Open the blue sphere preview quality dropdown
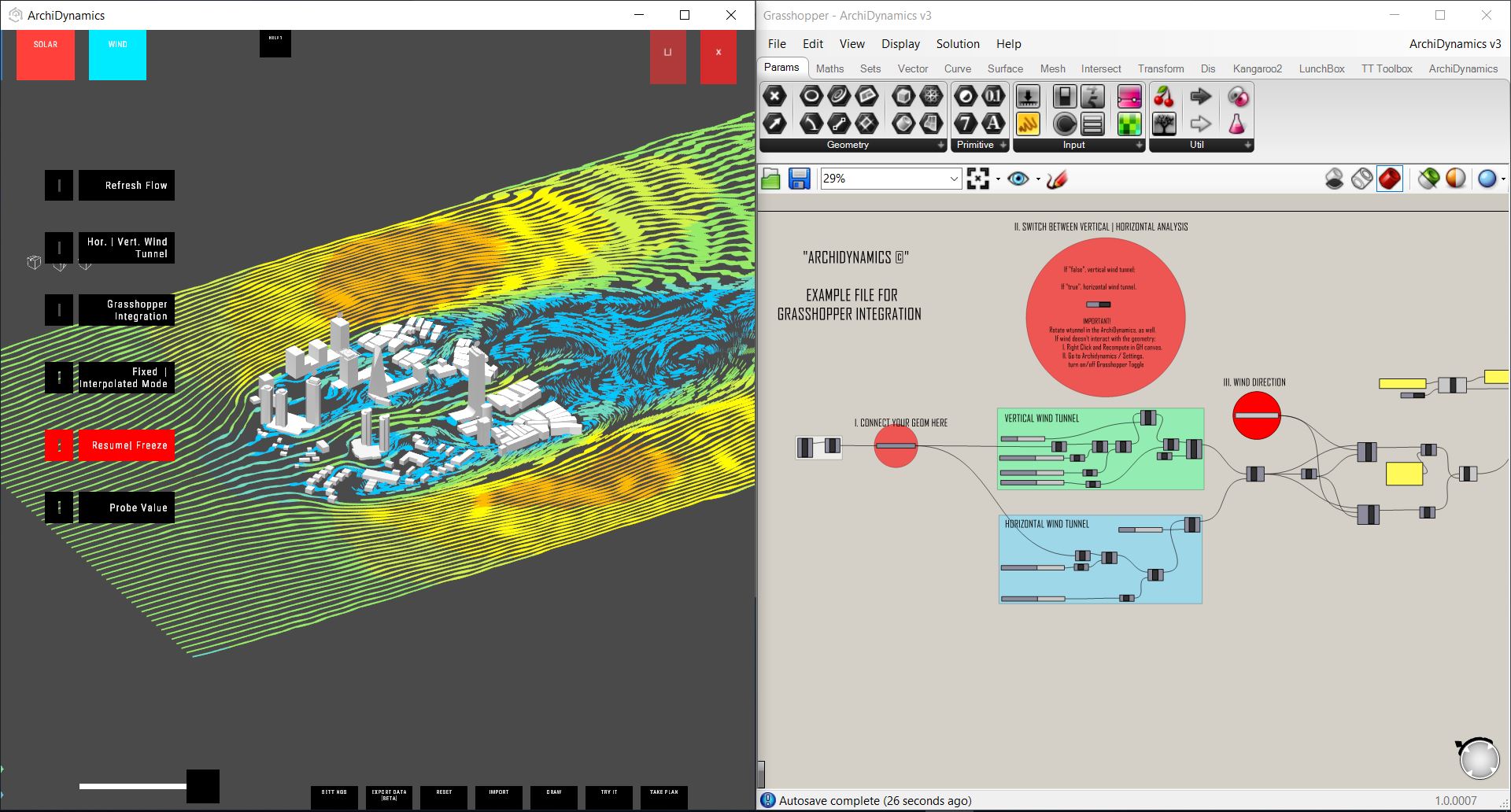 coord(1503,179)
